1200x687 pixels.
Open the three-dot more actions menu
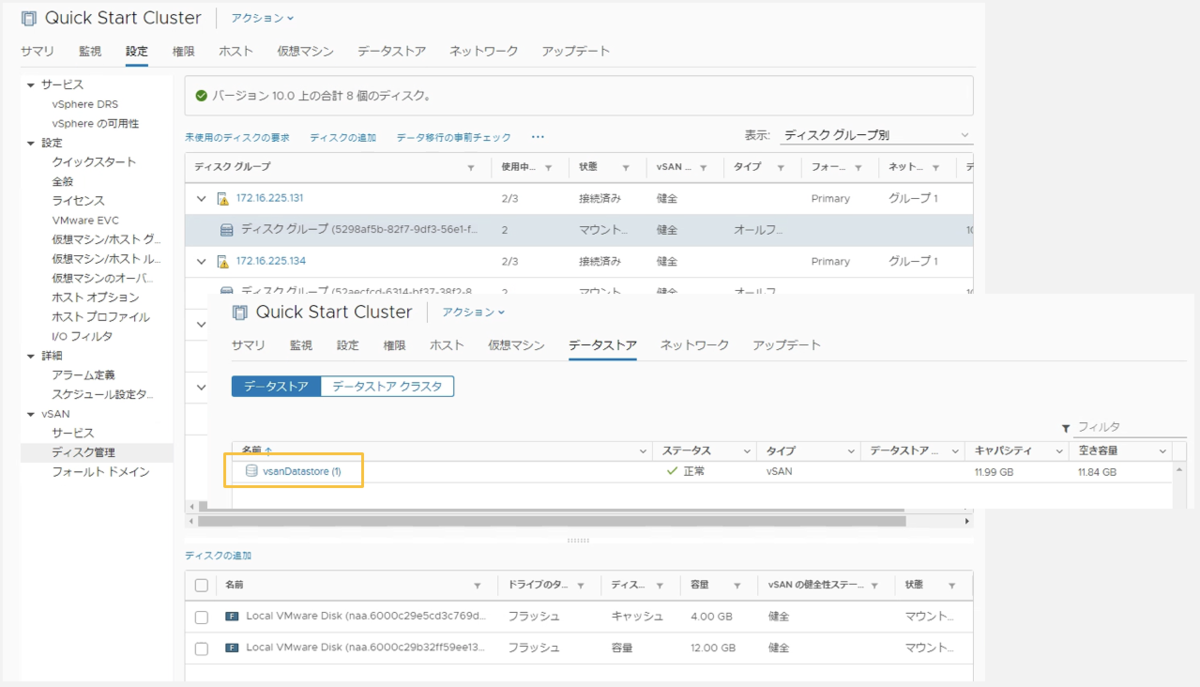tap(538, 137)
